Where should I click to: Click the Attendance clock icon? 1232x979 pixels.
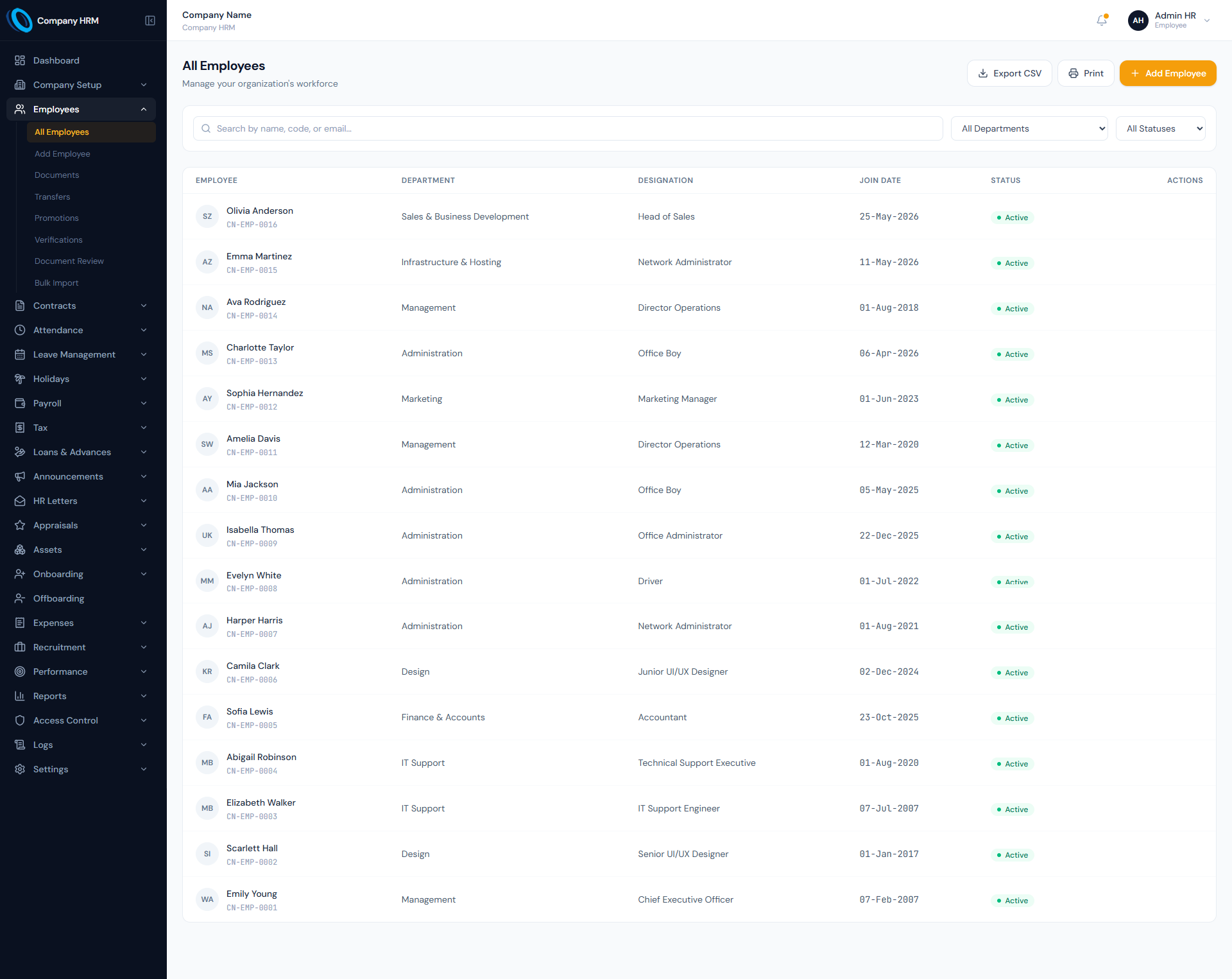(x=20, y=330)
